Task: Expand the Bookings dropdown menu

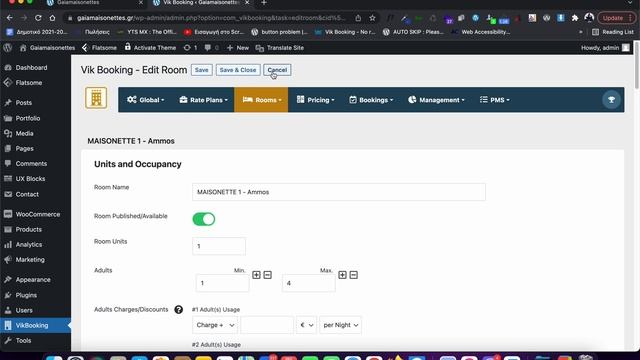Action: click(371, 100)
